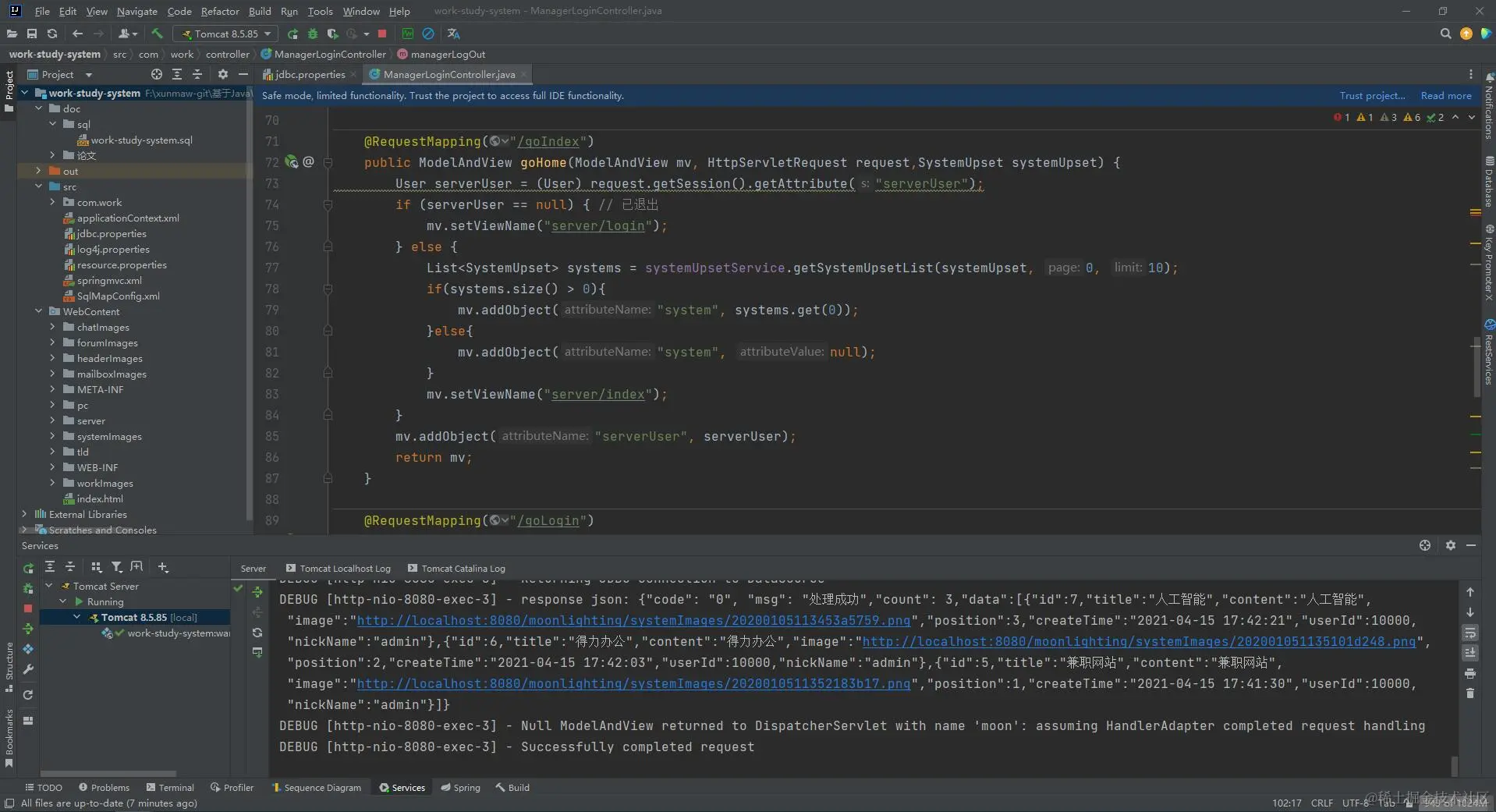Click the Trust project... link
This screenshot has height=812, width=1496.
pos(1372,95)
